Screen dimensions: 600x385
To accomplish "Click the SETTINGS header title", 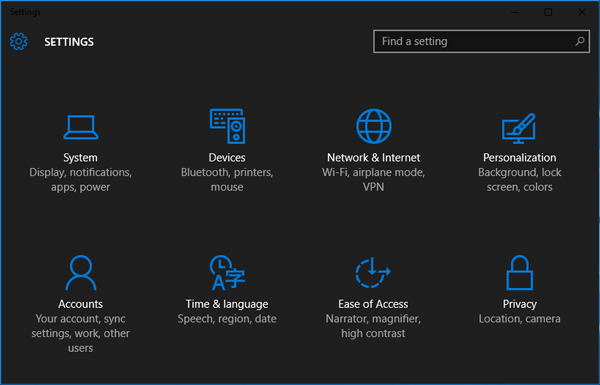I will pyautogui.click(x=69, y=42).
